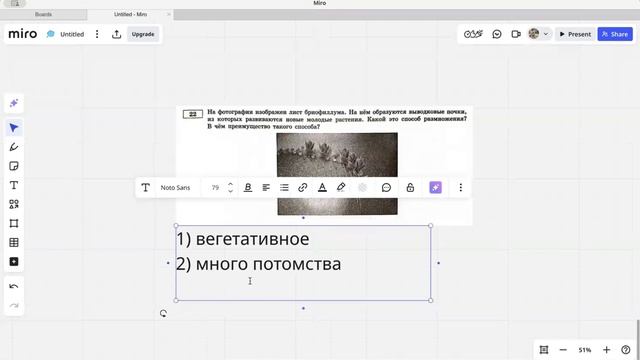This screenshot has height=360, width=640.
Task: Click question number 22 box
Action: 193,114
